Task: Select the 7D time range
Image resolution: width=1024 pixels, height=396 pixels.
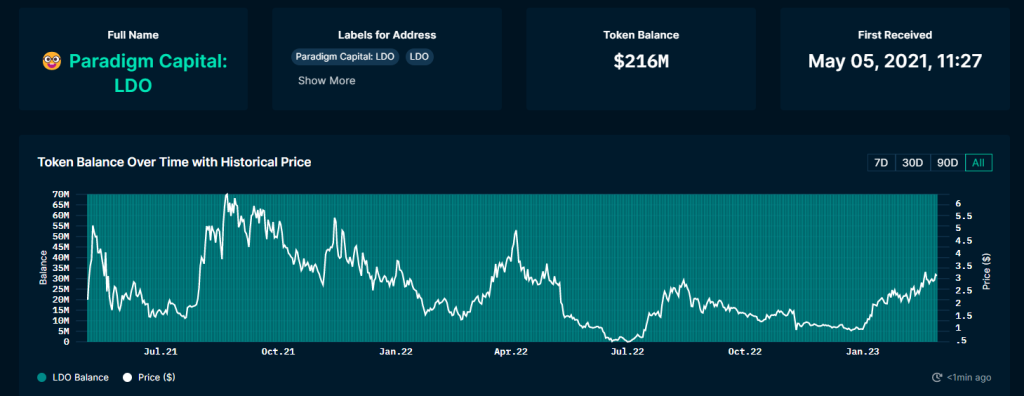Action: (881, 163)
